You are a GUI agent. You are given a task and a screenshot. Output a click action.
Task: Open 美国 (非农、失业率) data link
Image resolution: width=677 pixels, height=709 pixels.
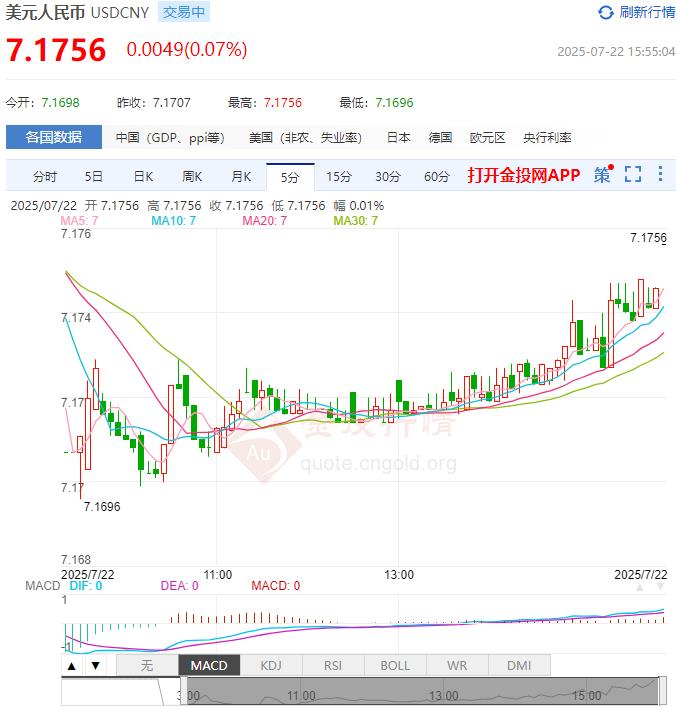(305, 137)
